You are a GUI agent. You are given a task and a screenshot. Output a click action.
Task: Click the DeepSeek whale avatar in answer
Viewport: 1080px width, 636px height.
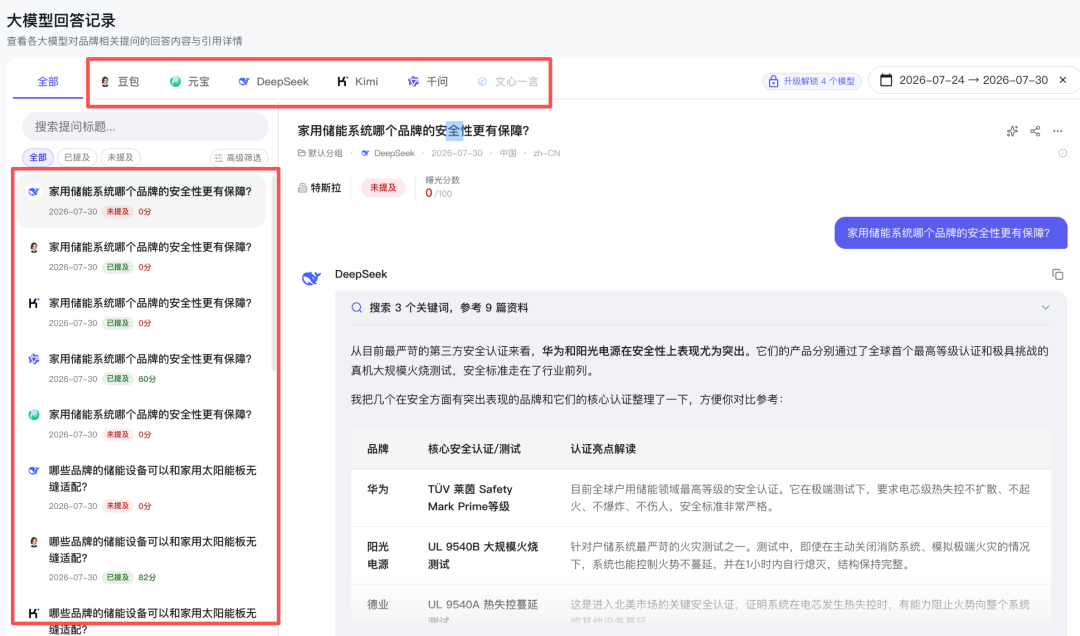pos(311,278)
